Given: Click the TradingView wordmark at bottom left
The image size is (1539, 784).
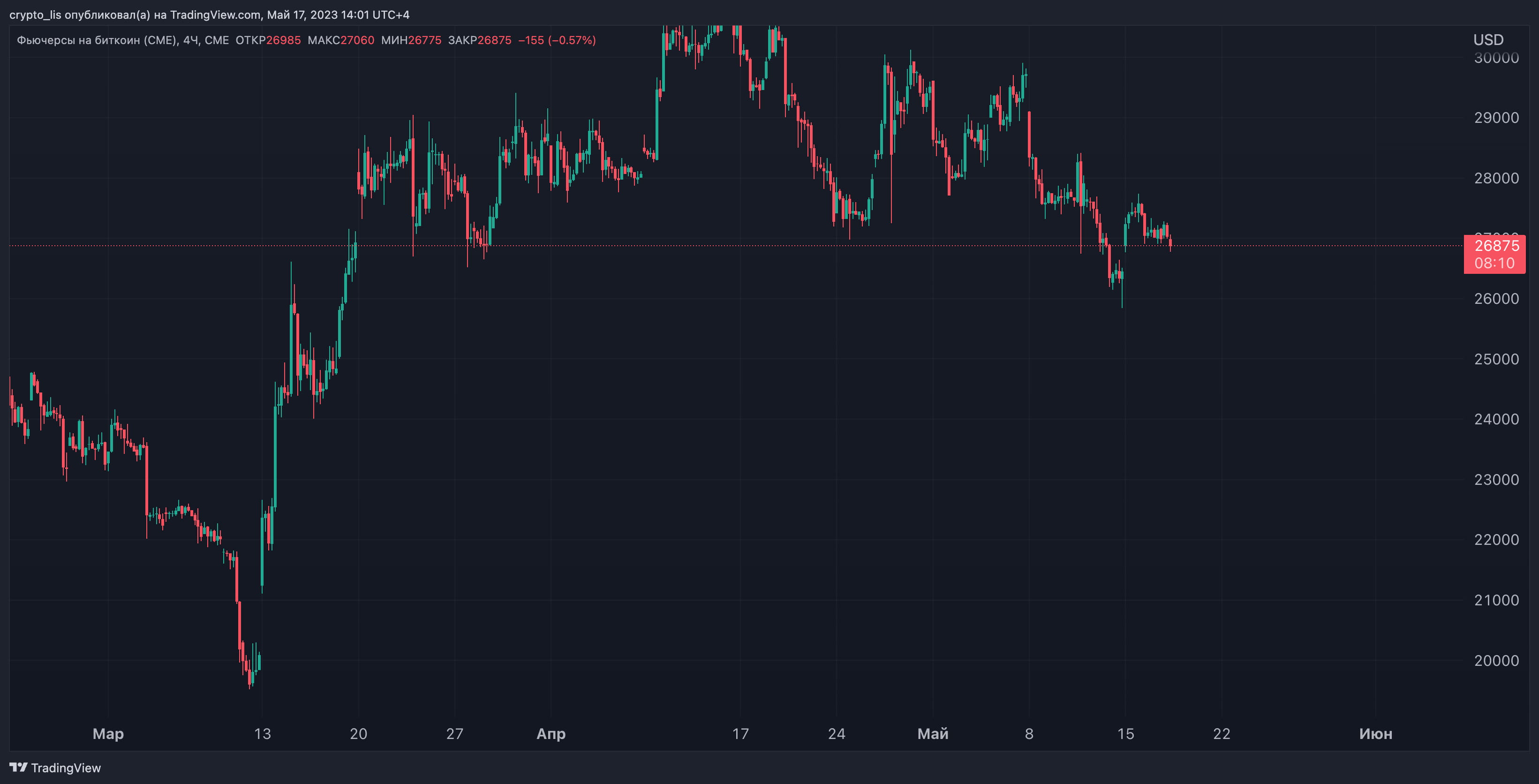Looking at the screenshot, I should click(66, 768).
